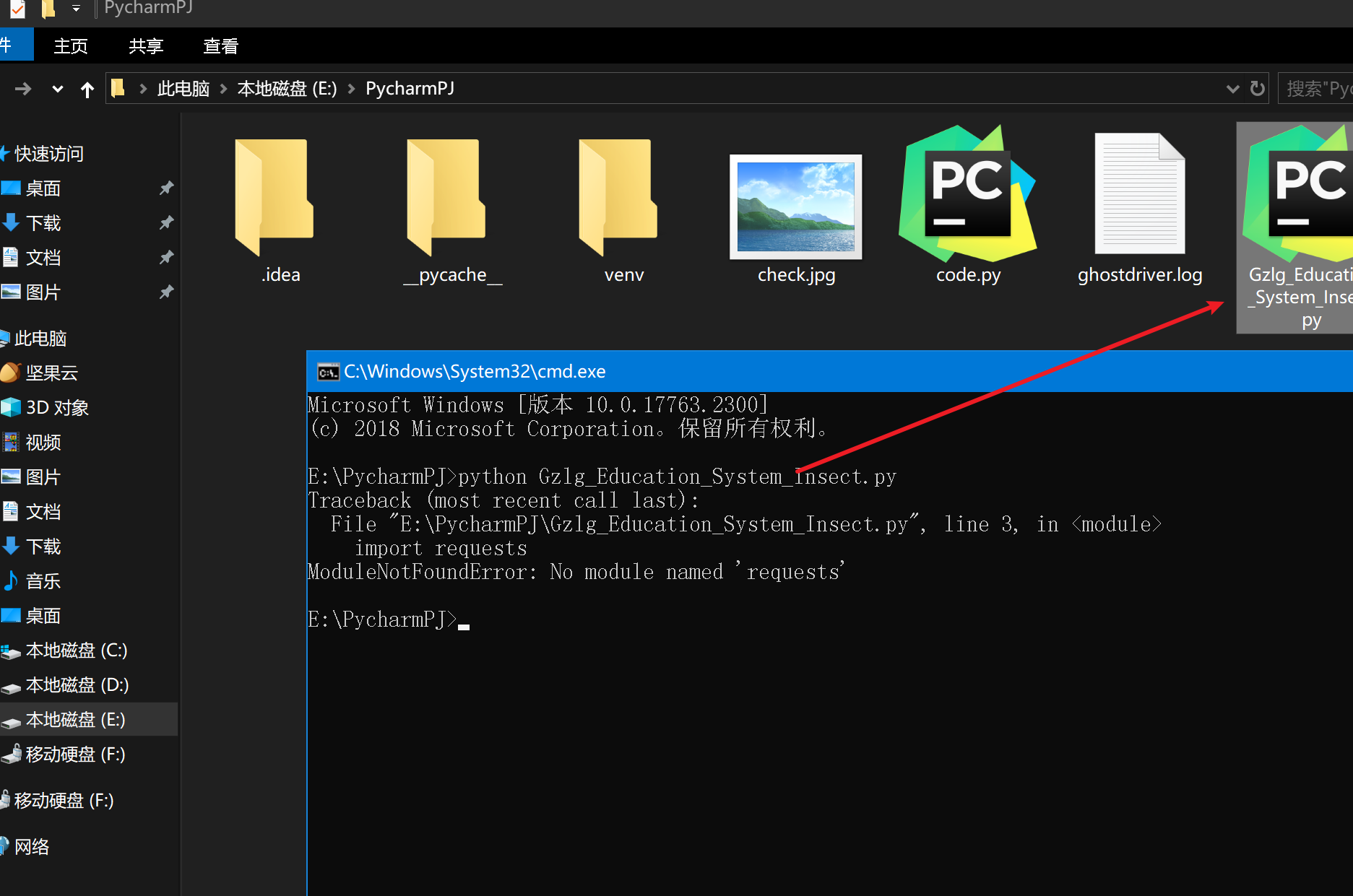Open 文档 under 此电脑 in navigation pane
Viewport: 1353px width, 896px height.
coord(43,512)
